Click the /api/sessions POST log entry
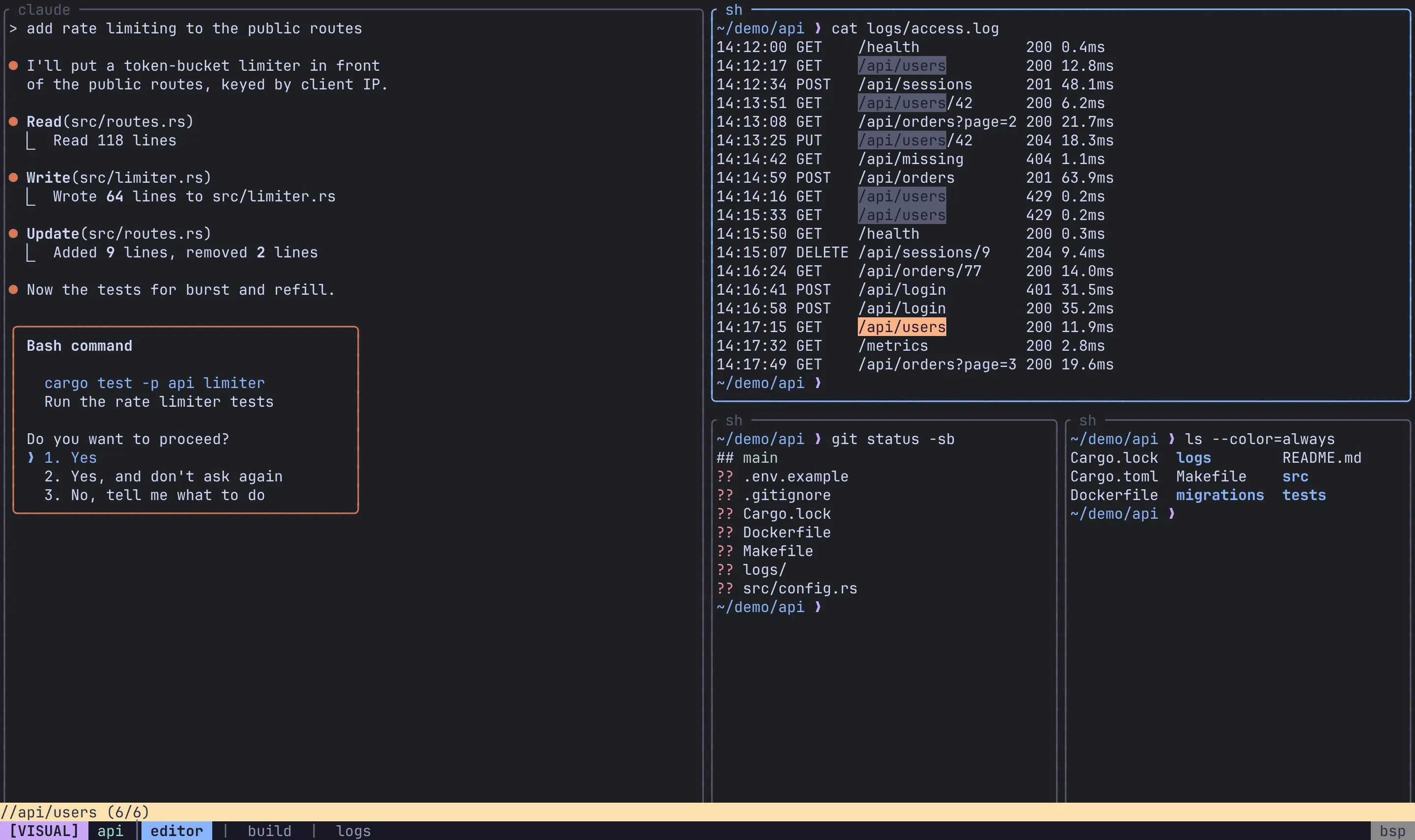This screenshot has width=1415, height=840. pyautogui.click(x=915, y=84)
